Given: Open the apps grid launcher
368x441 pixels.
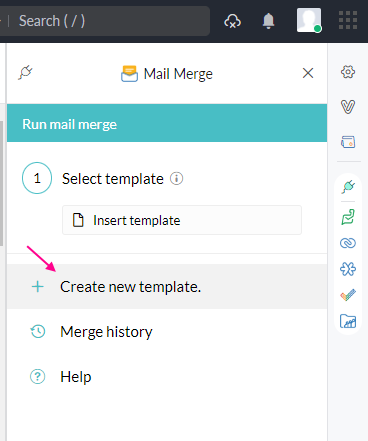Looking at the screenshot, I should click(x=348, y=20).
